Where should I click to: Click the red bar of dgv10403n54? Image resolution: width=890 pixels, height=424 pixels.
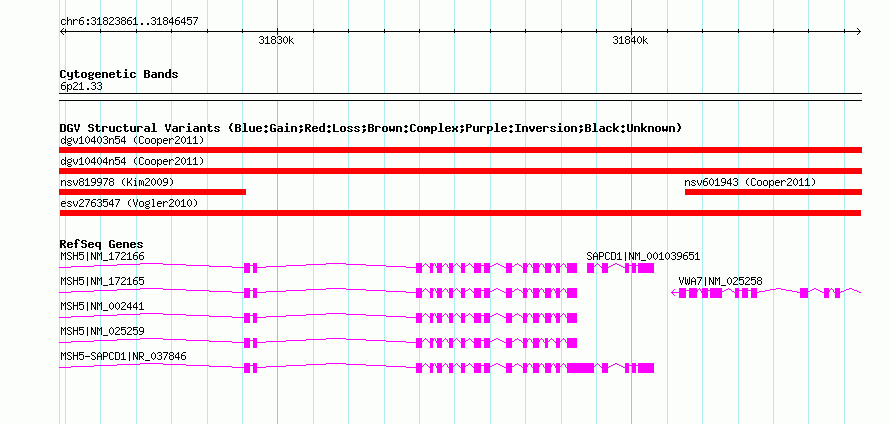[460, 150]
